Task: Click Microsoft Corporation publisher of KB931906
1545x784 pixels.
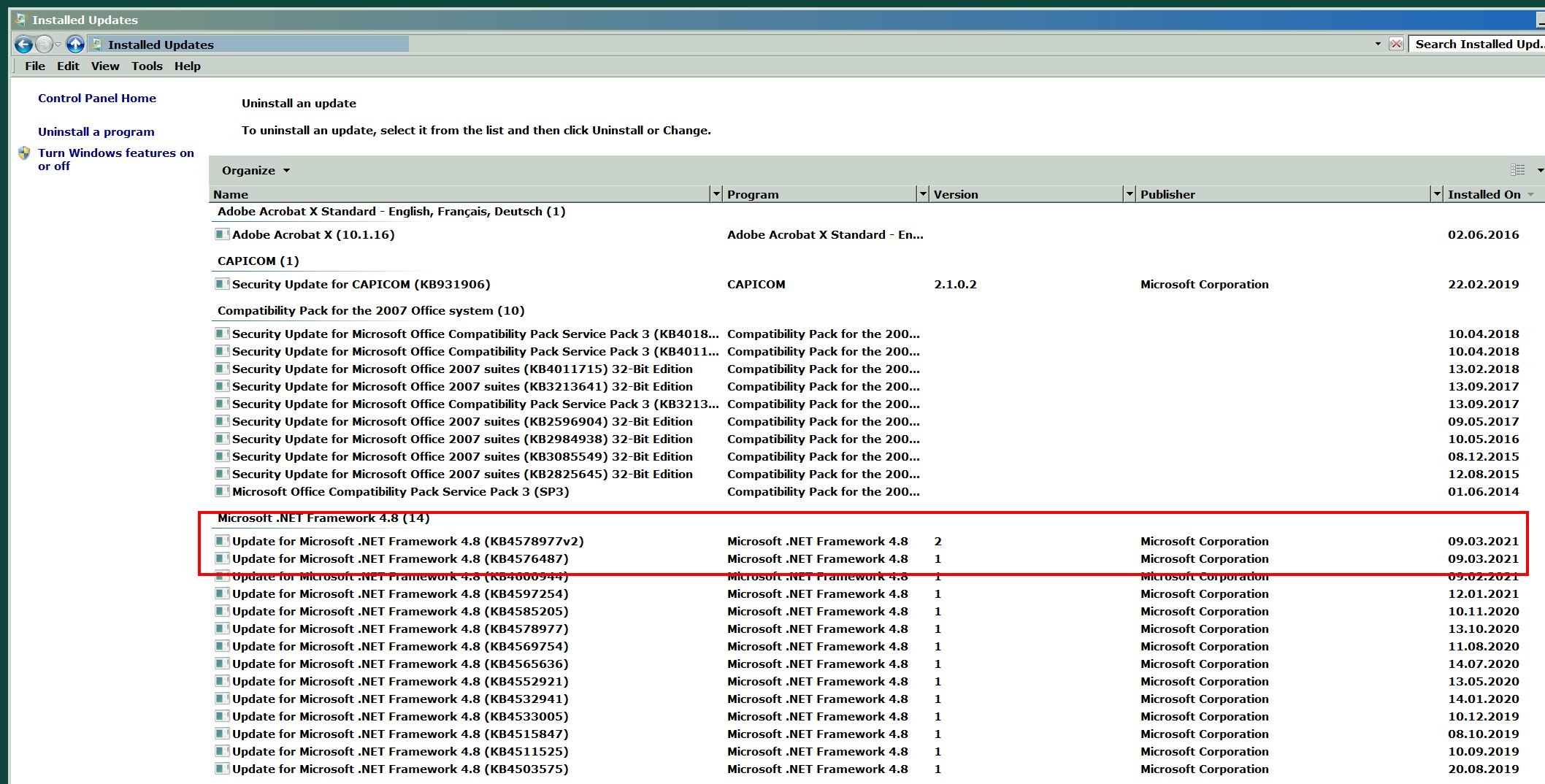Action: pyautogui.click(x=1205, y=284)
